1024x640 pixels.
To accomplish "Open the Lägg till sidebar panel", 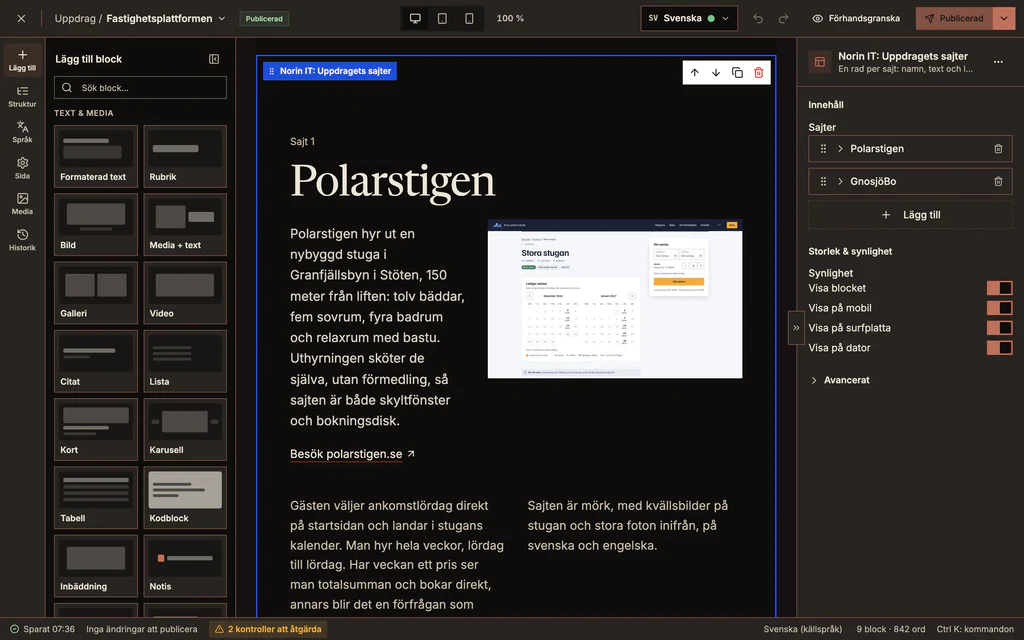I will click(x=22, y=60).
